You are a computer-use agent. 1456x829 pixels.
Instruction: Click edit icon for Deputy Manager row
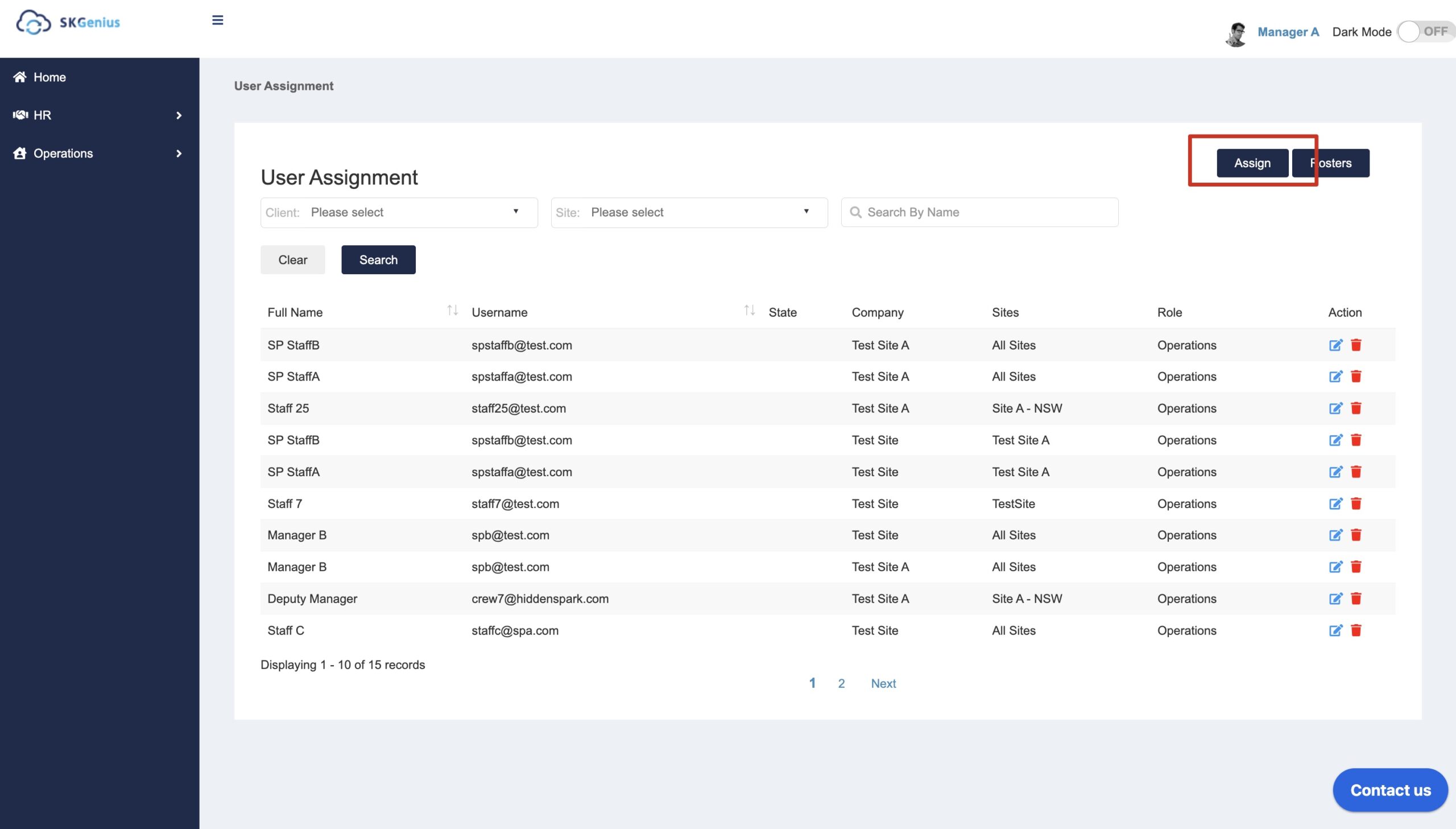1335,599
